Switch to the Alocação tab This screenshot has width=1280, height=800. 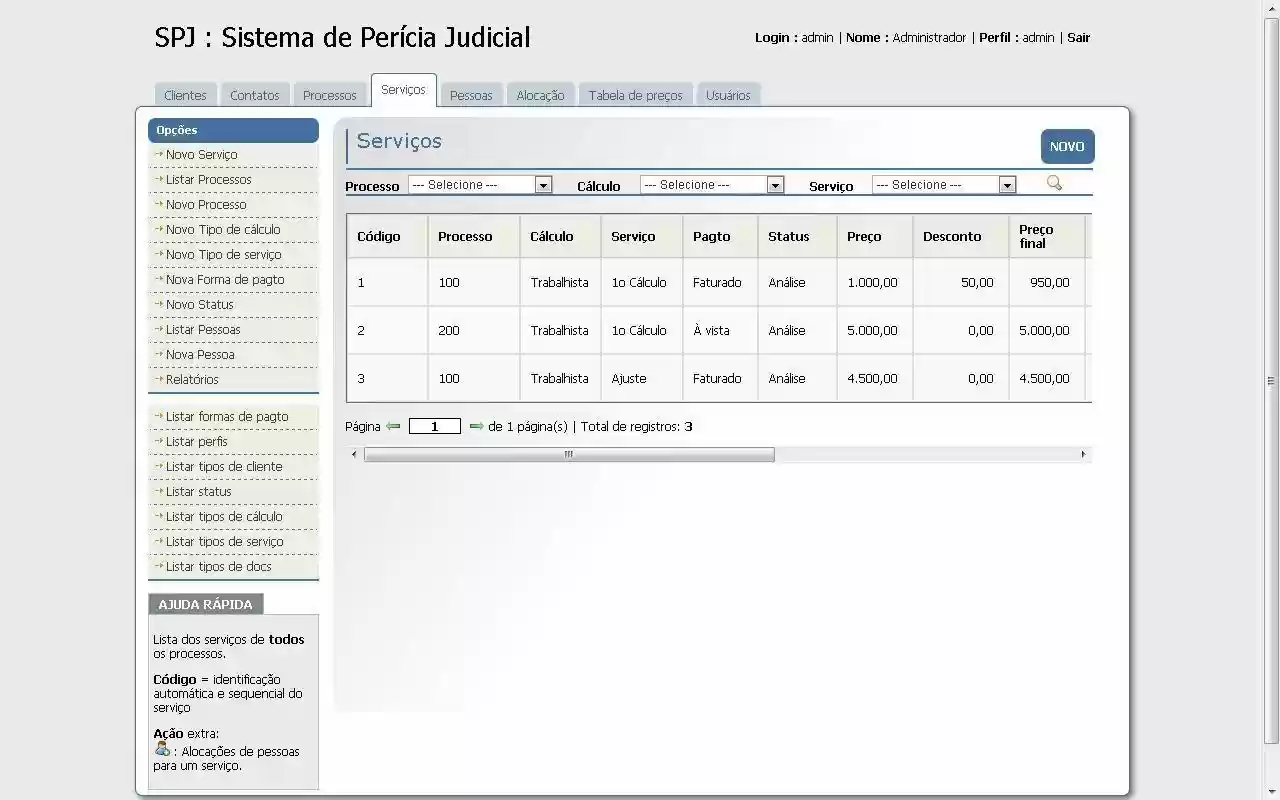pos(540,94)
